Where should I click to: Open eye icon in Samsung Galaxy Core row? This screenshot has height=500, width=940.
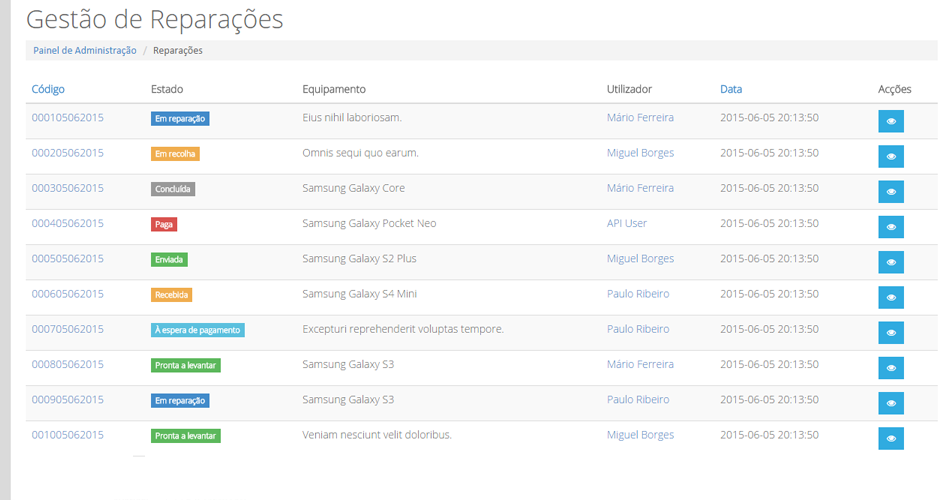coord(891,192)
